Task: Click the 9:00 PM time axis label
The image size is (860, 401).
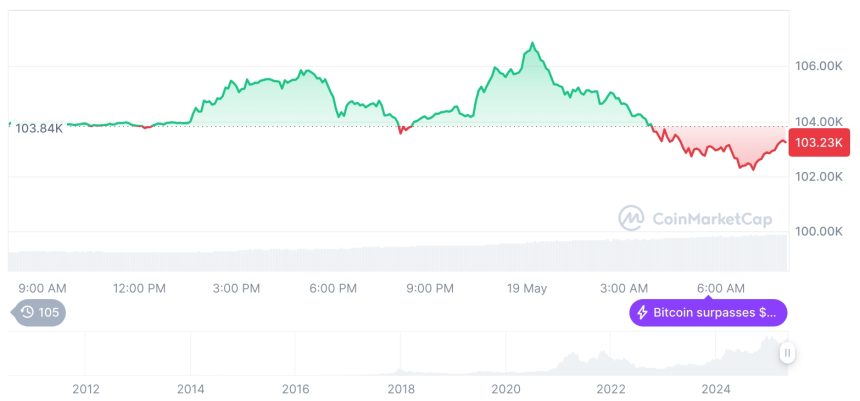Action: (430, 288)
